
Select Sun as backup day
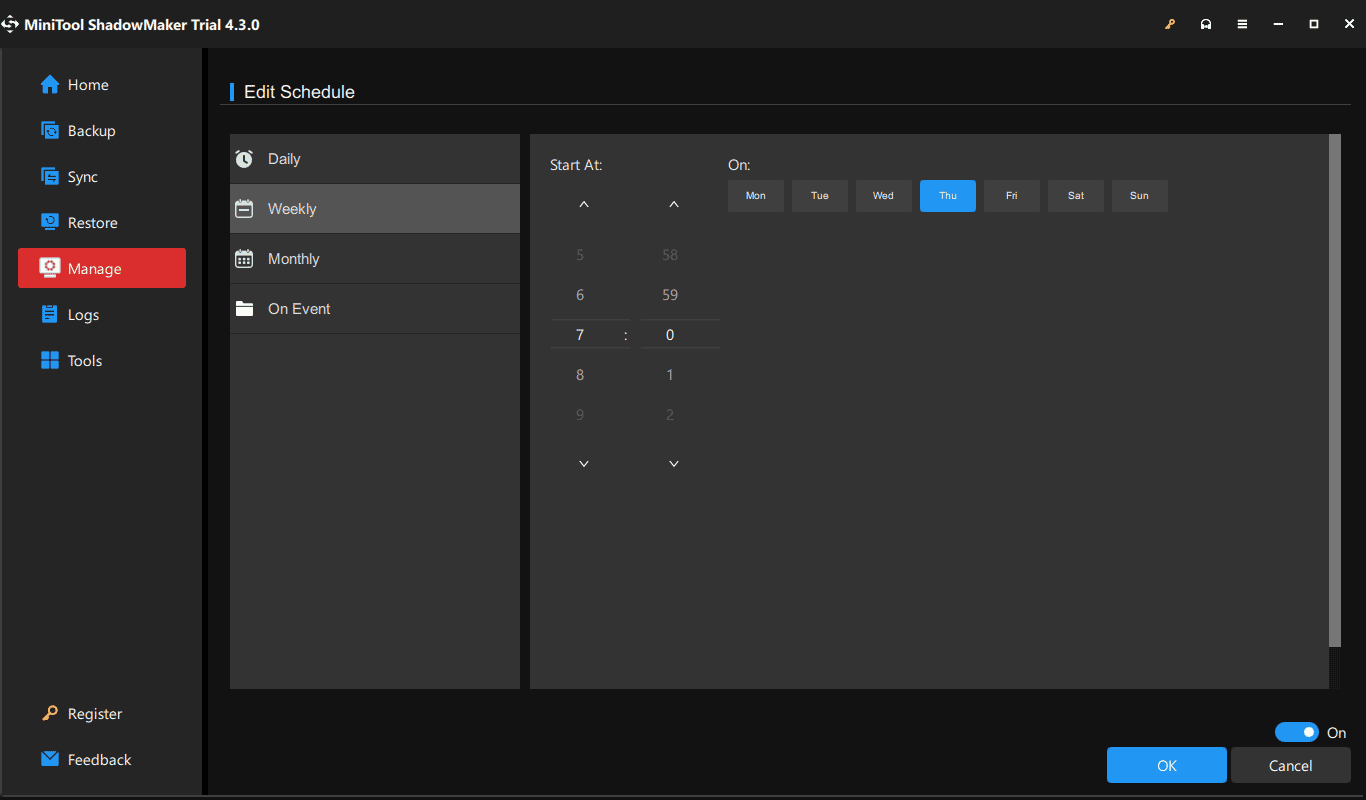1140,196
